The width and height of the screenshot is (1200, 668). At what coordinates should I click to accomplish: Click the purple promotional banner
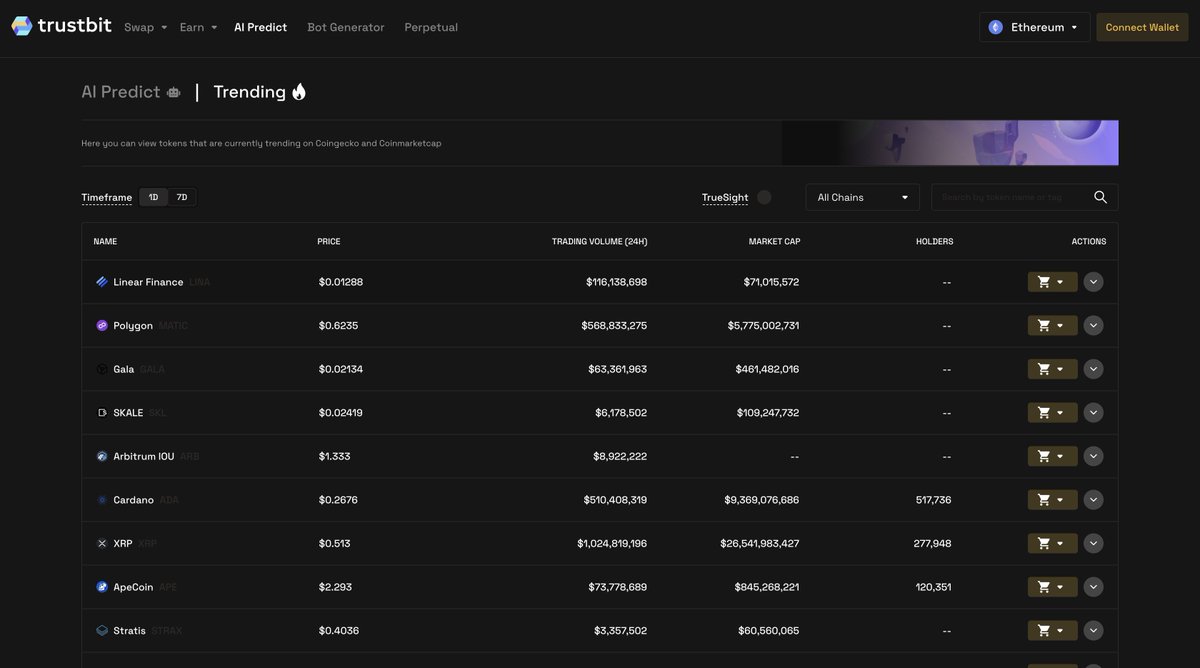950,143
